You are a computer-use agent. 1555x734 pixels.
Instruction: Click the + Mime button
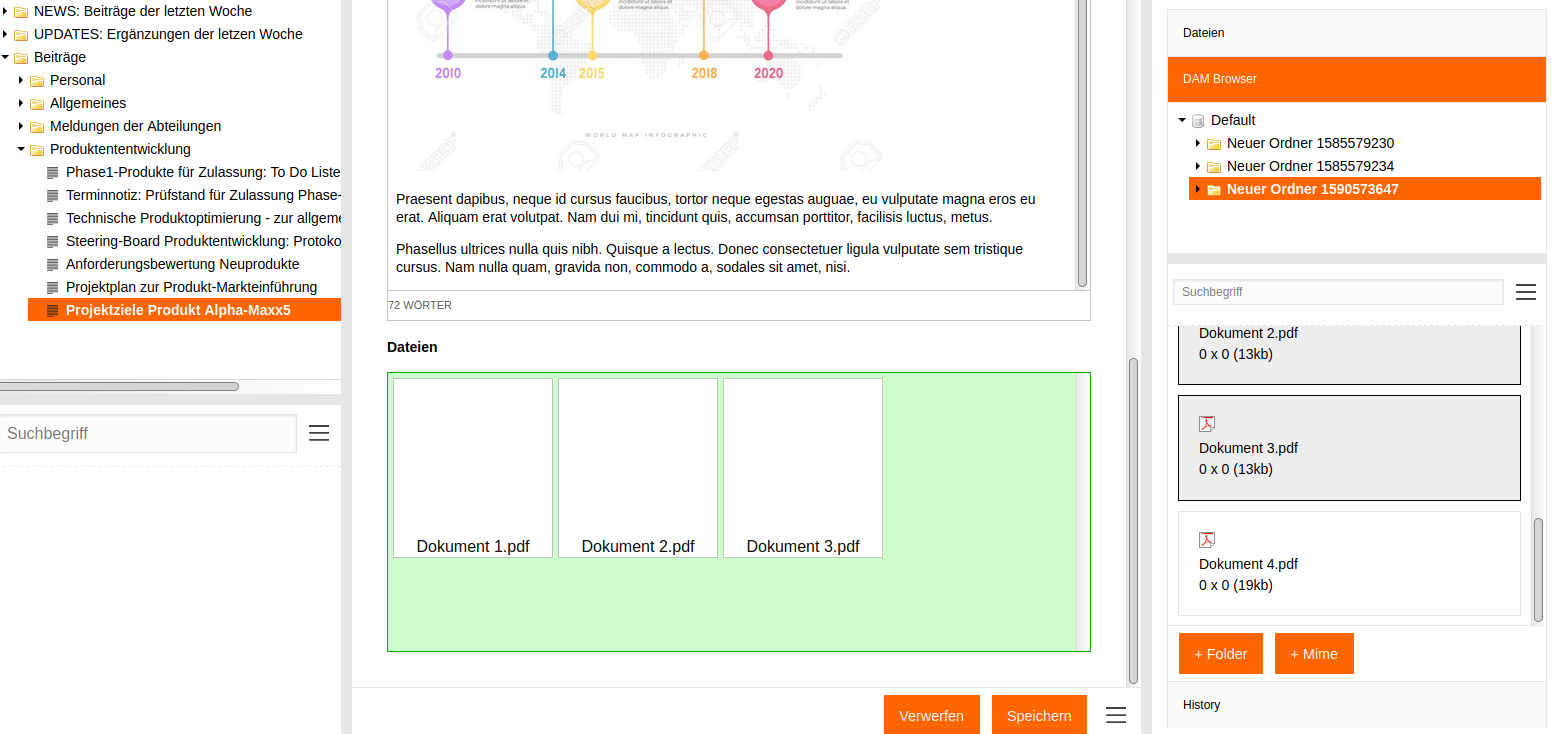[x=1313, y=654]
